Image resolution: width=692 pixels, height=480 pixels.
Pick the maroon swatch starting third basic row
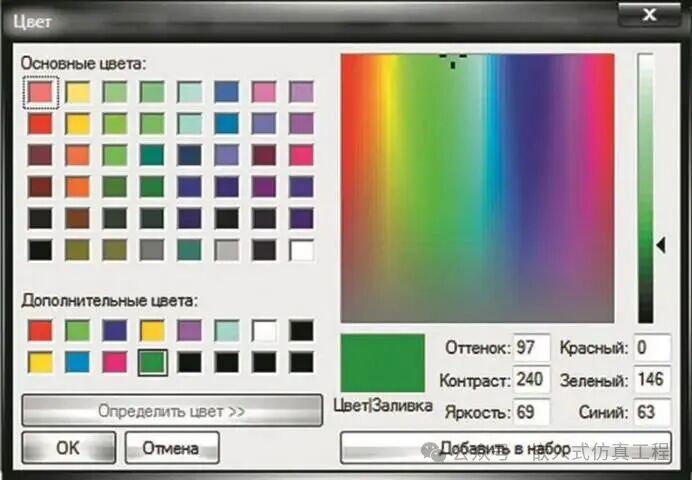(x=40, y=155)
